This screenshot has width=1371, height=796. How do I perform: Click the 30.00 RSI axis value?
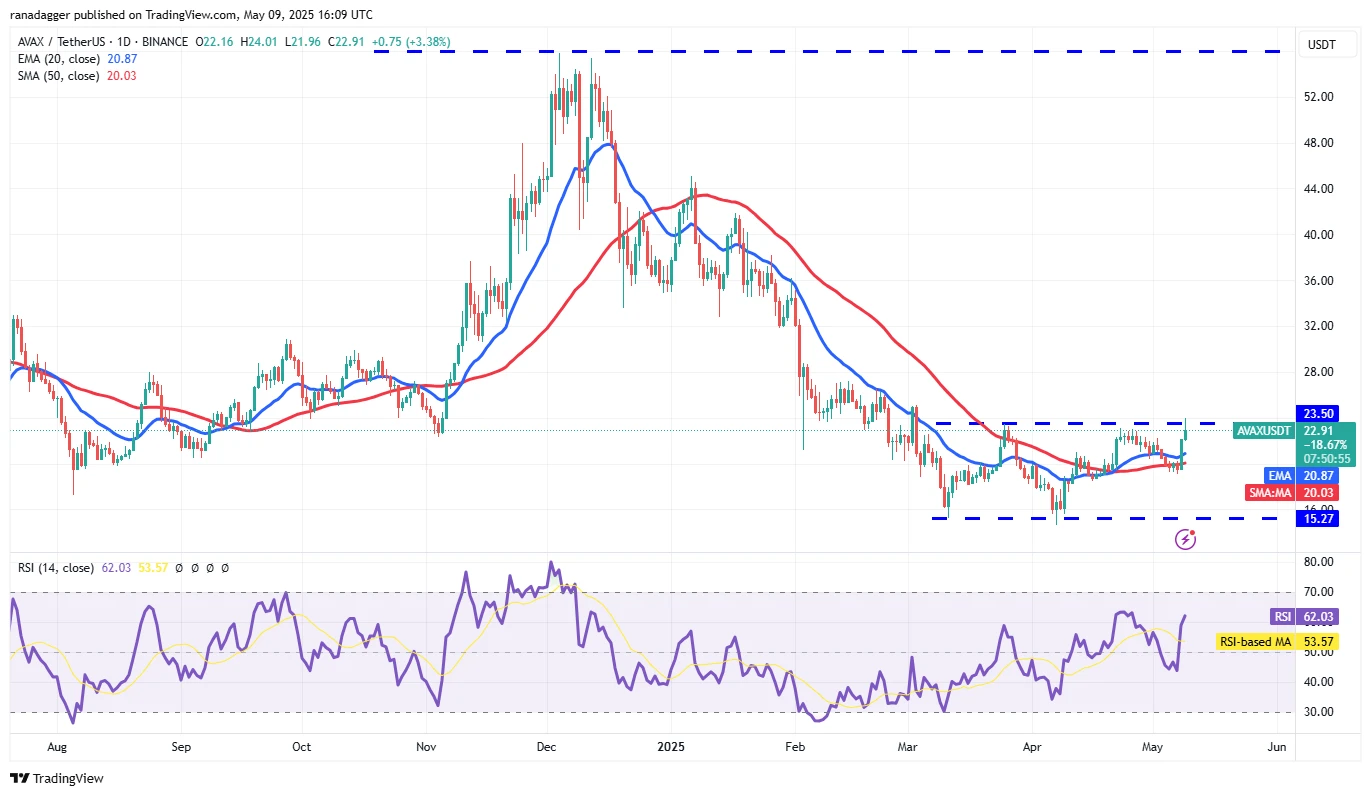point(1319,713)
